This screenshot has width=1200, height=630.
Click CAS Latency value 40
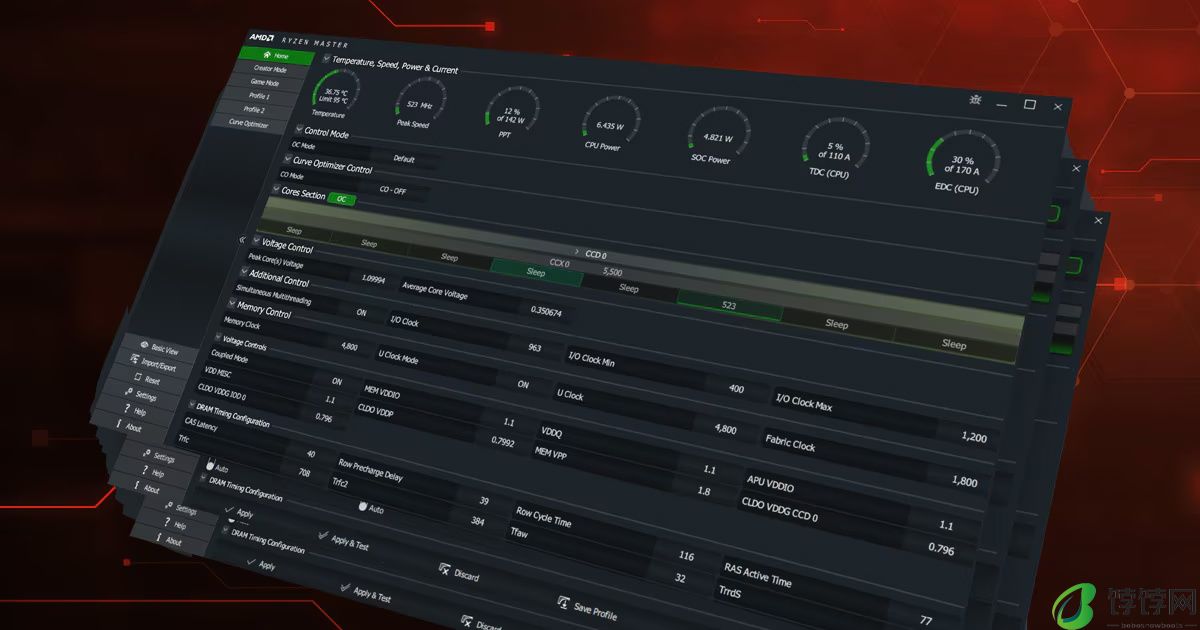[309, 453]
